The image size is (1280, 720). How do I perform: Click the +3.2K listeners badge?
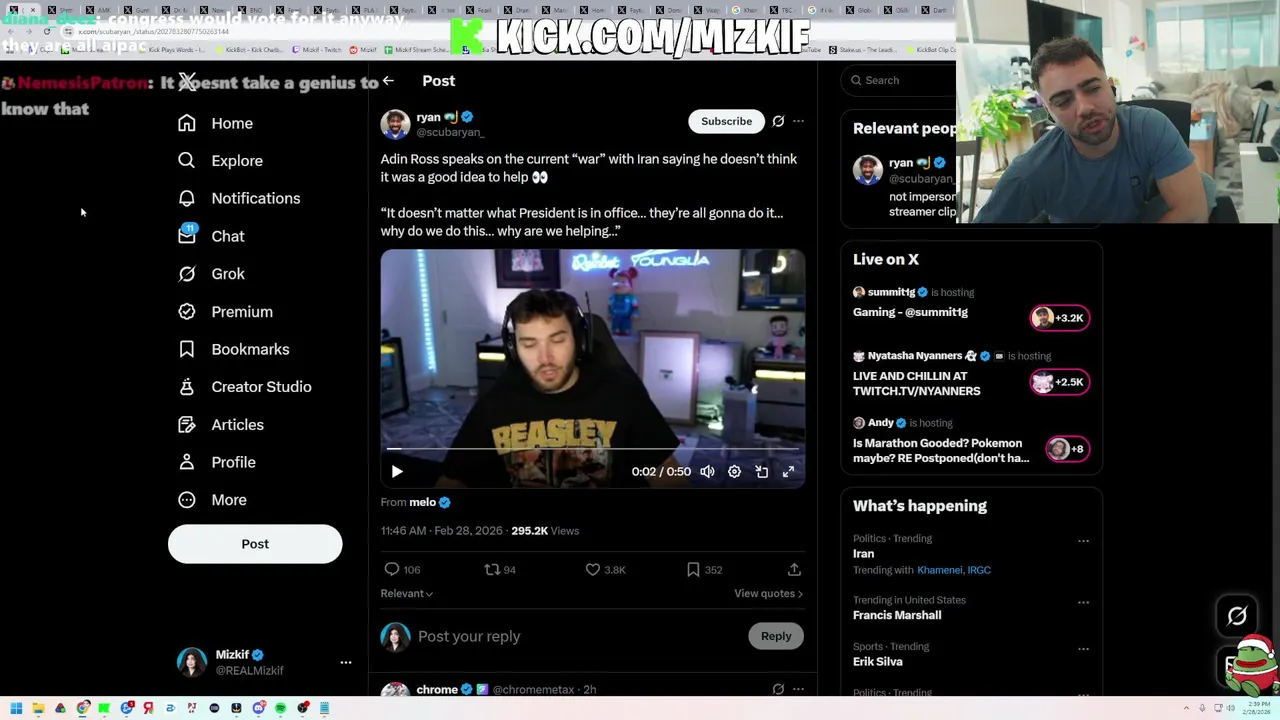coord(1060,318)
